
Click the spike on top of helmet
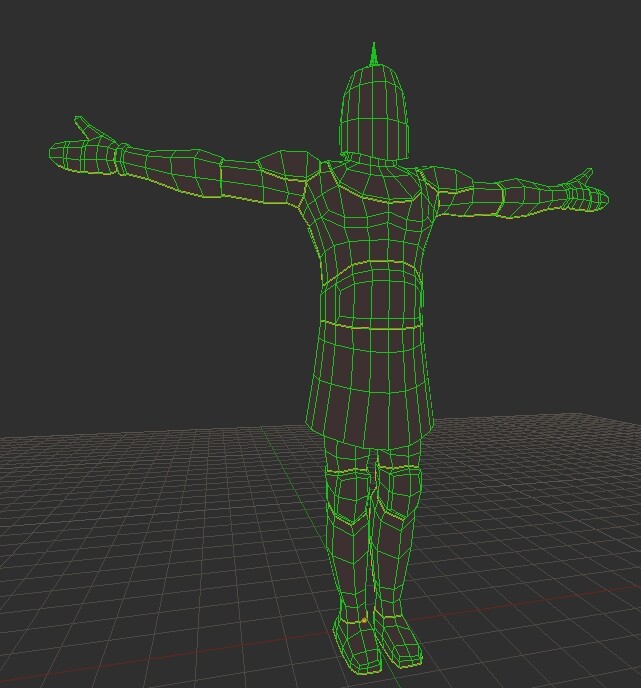(x=374, y=54)
